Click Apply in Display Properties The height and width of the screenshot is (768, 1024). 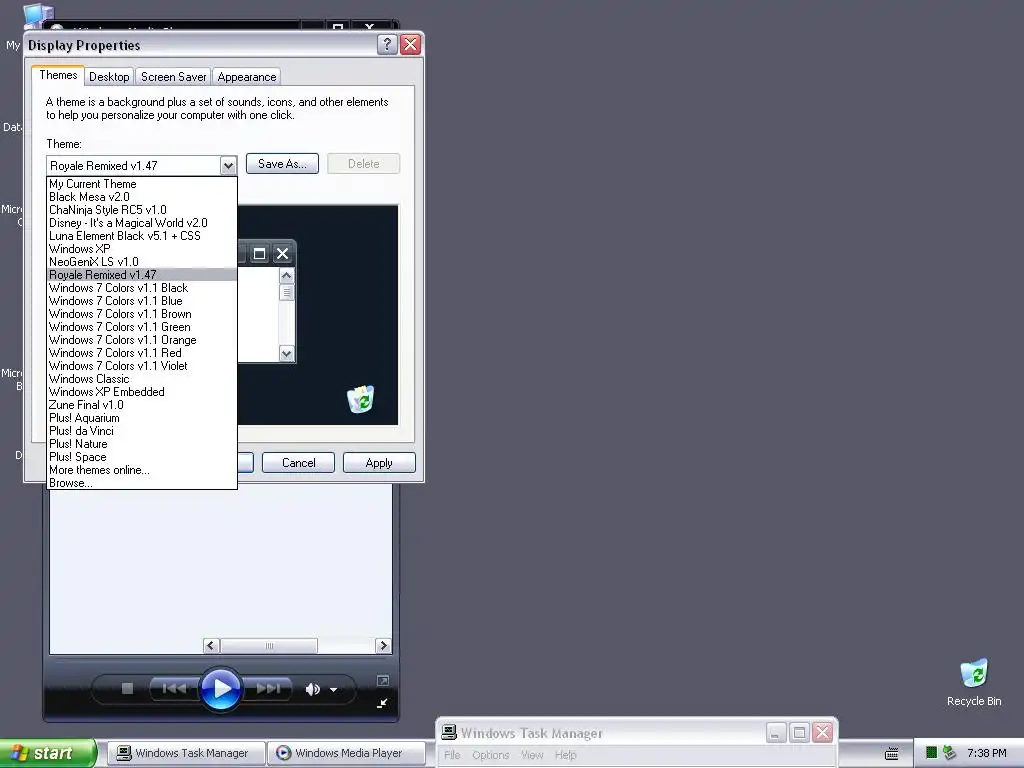379,462
